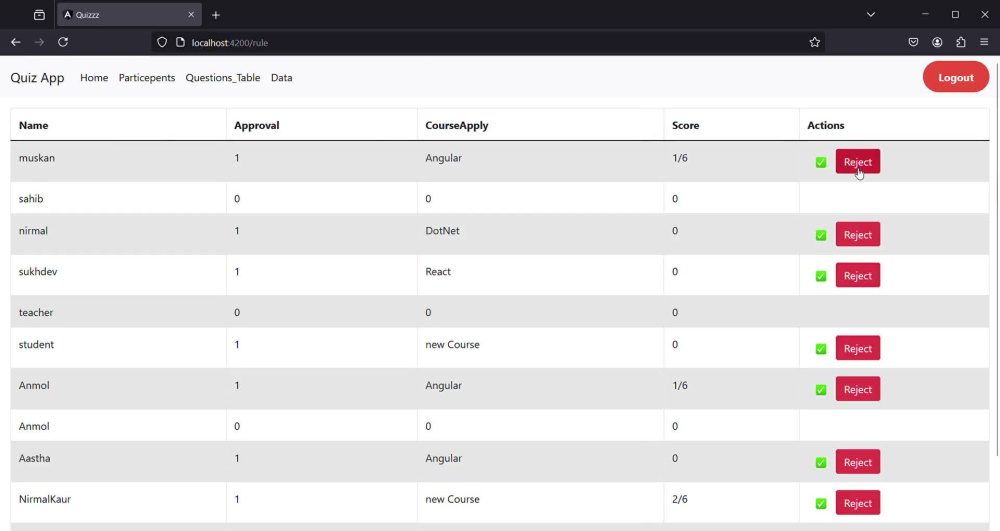Click the localhost:4200/rule address bar
Viewport: 1000px width, 531px height.
pos(488,42)
